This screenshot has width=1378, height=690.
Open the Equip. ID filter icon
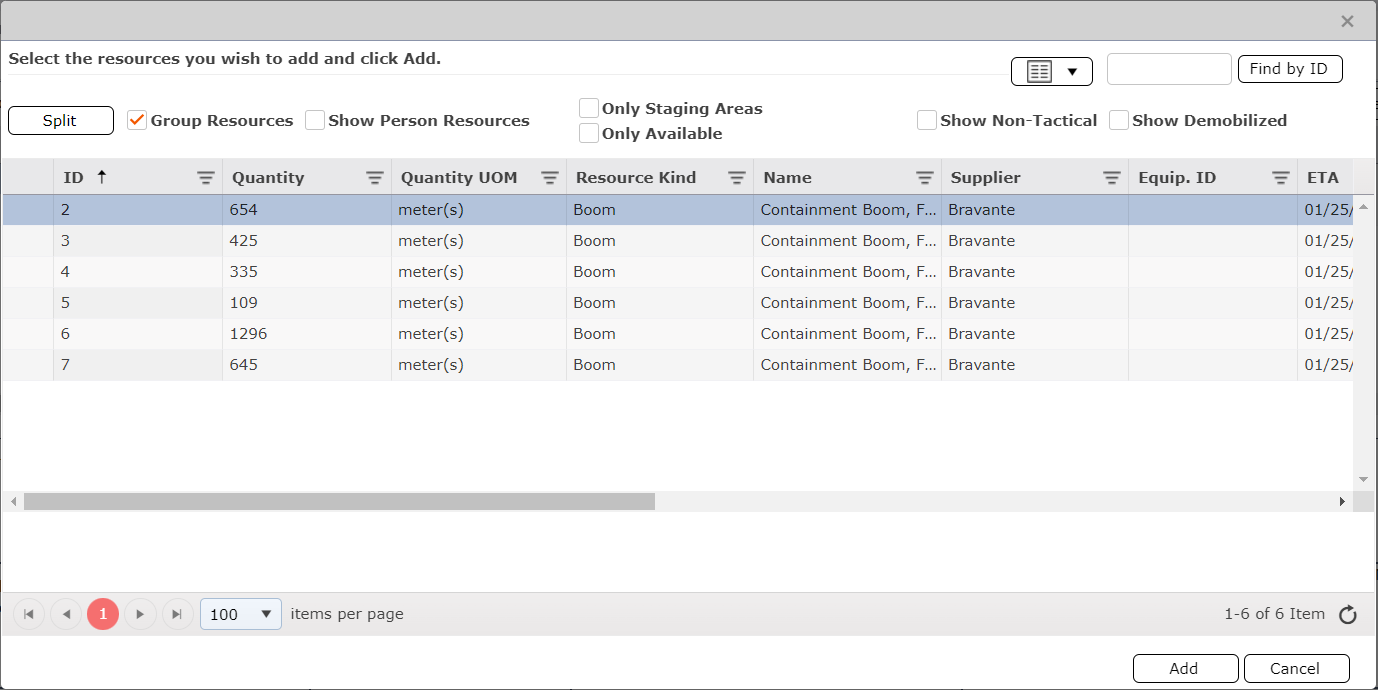tap(1280, 178)
